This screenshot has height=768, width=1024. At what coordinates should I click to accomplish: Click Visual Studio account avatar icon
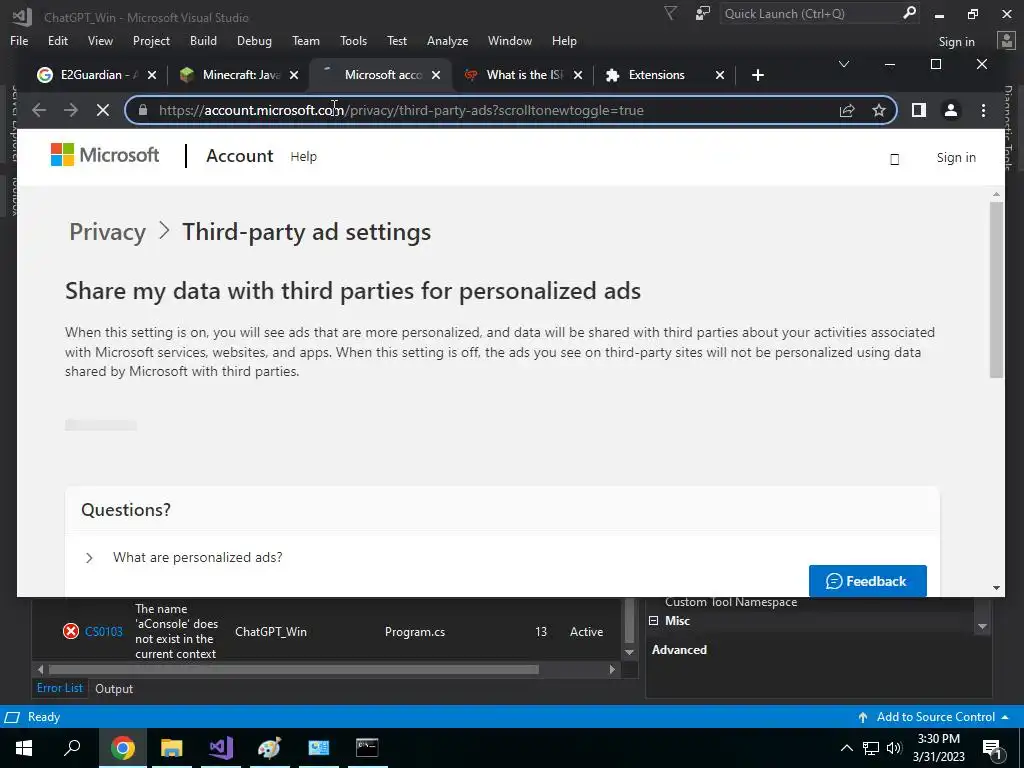tap(1006, 40)
